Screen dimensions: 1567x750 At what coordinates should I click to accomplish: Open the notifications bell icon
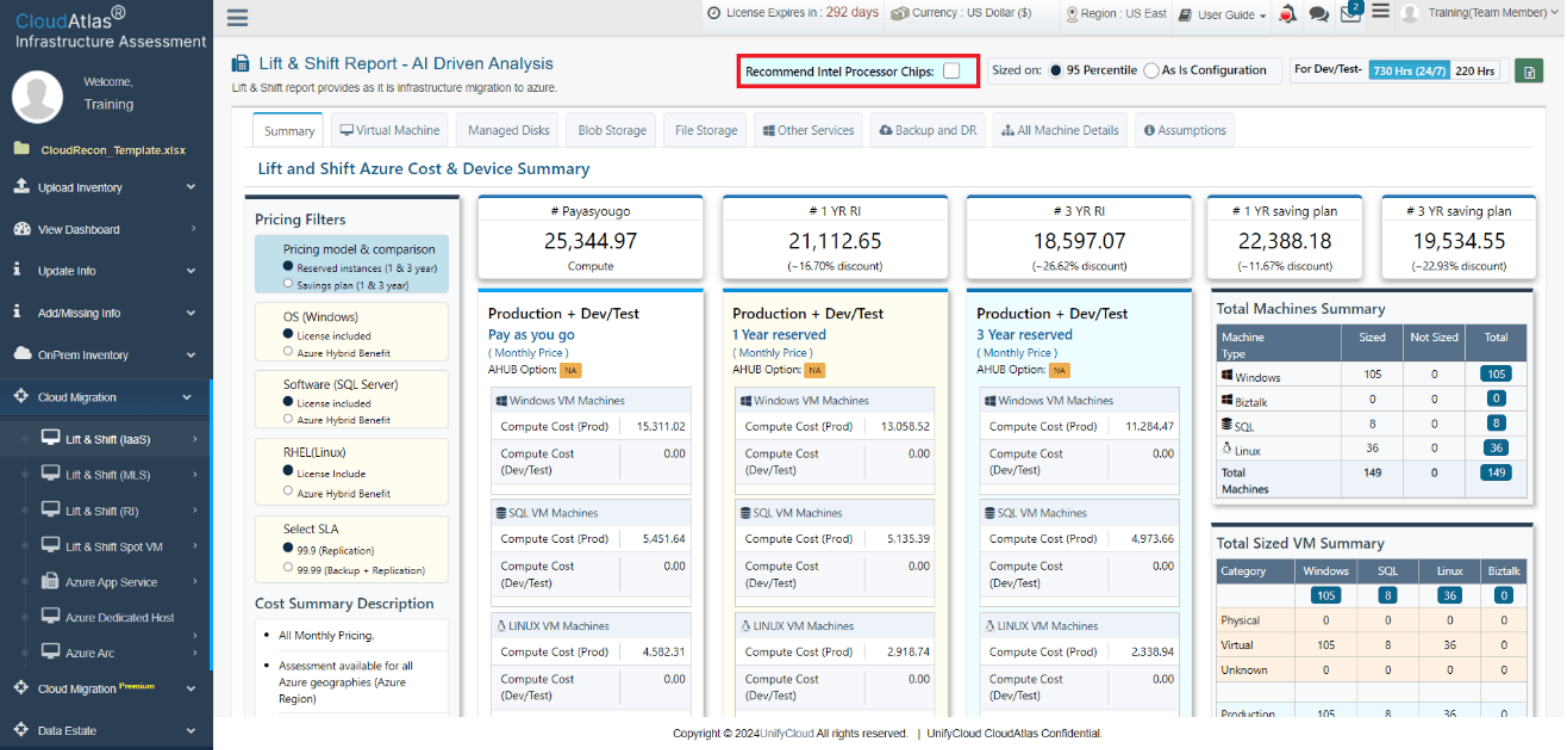pos(1288,14)
